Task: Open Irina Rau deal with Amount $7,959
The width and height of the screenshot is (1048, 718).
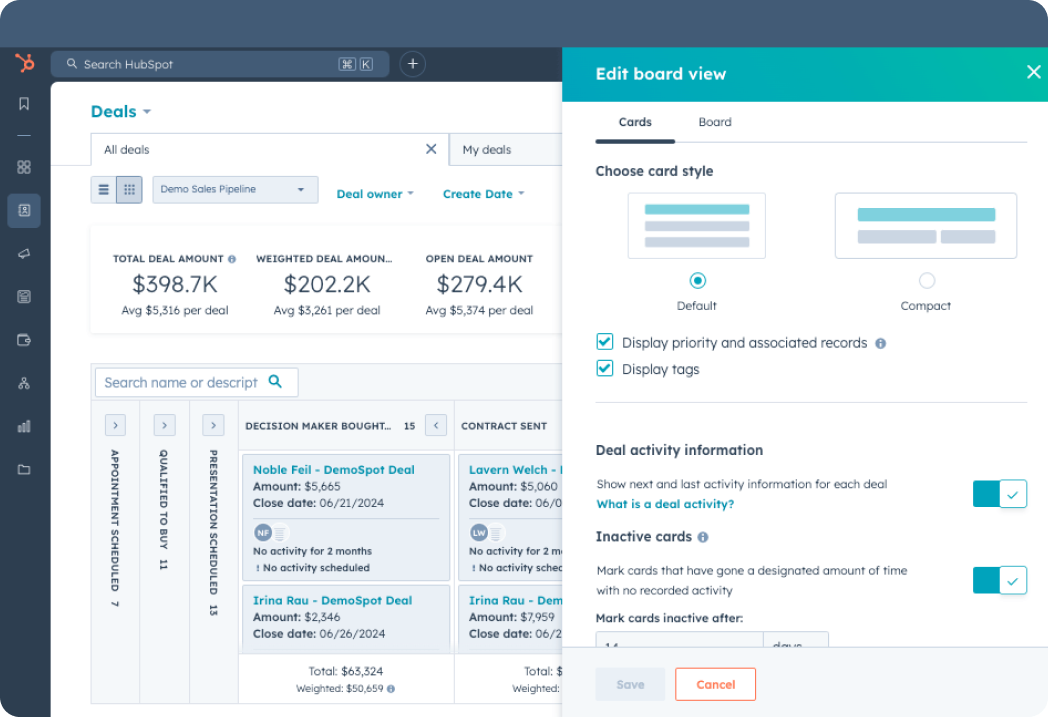Action: pos(515,600)
